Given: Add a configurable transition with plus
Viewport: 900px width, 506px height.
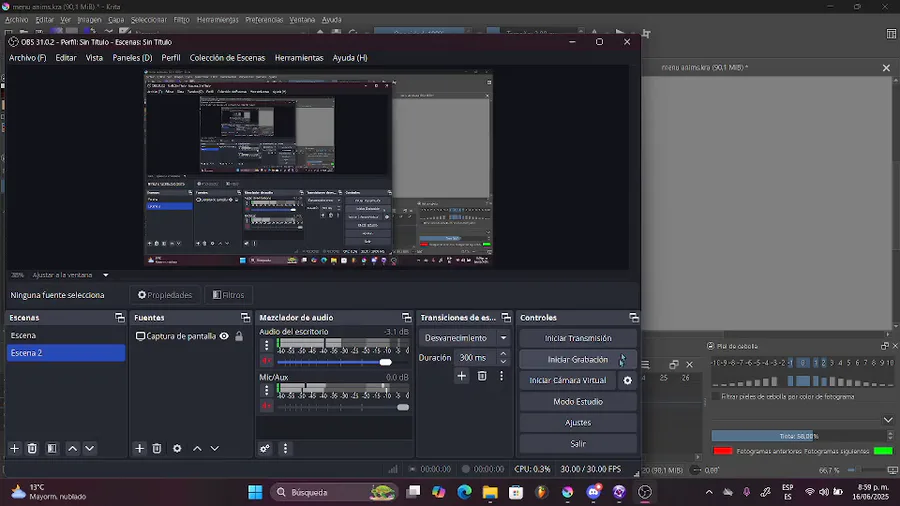Looking at the screenshot, I should point(461,376).
